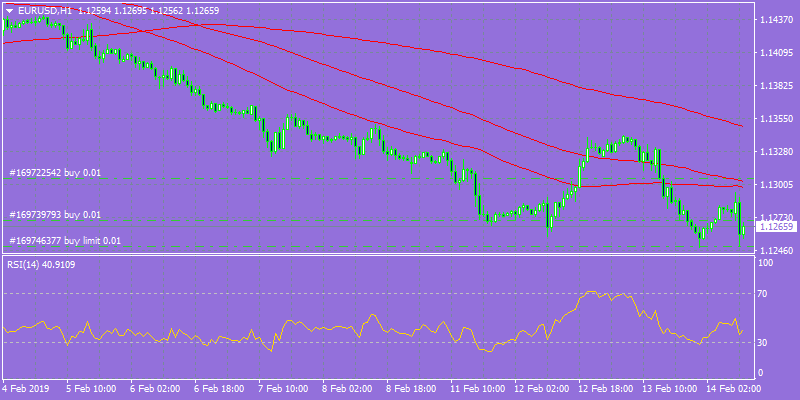Click the RSI 70 level label
Screen dimensions: 800x400
tap(764, 294)
